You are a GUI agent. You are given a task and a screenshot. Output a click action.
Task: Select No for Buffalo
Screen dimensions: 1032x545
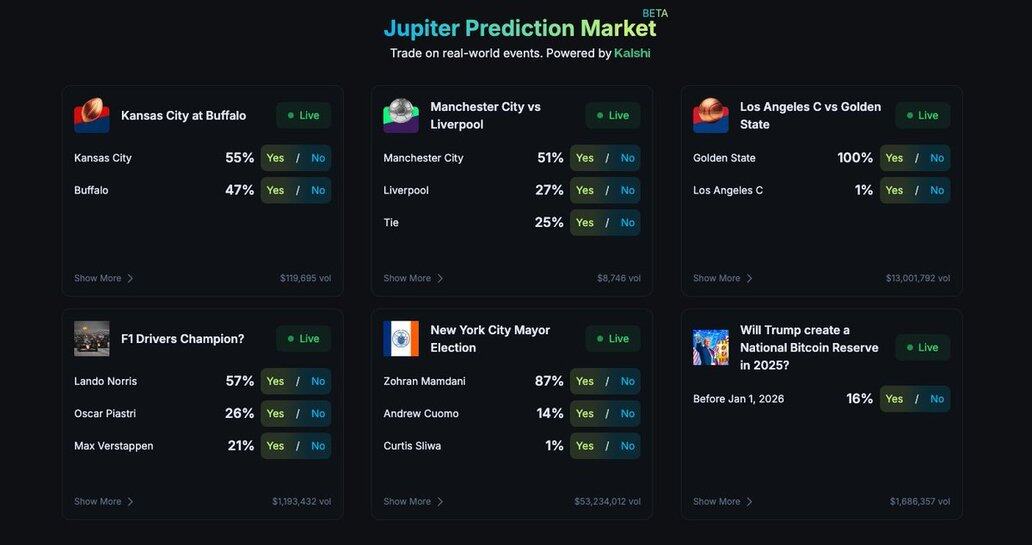click(318, 190)
